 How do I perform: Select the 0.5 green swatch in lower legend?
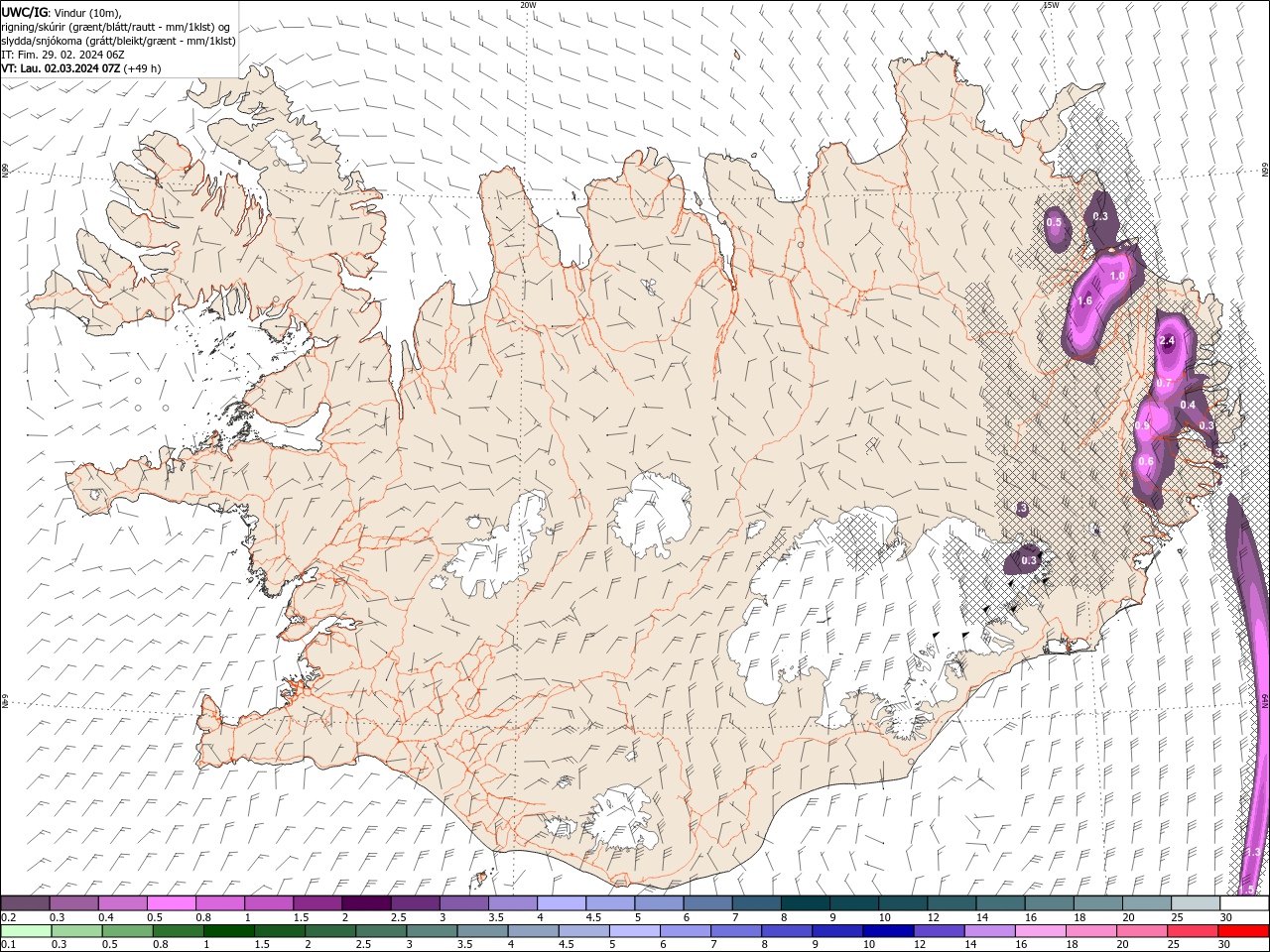pyautogui.click(x=127, y=931)
